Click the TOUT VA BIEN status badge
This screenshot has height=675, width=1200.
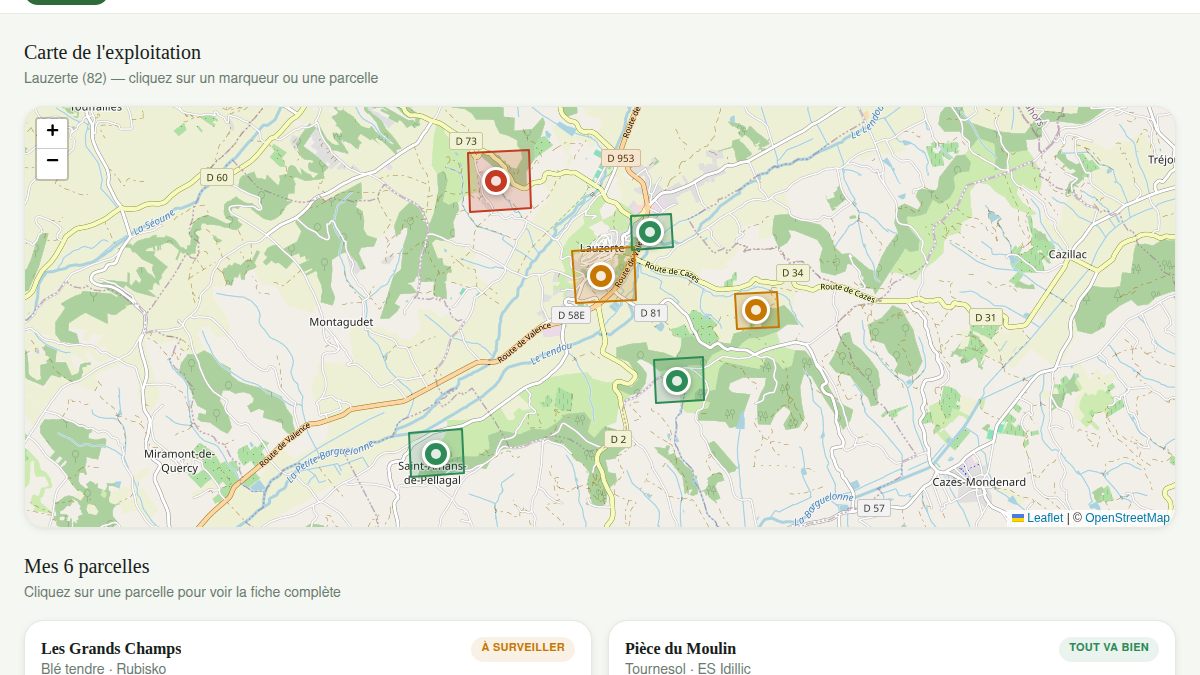tap(1109, 648)
